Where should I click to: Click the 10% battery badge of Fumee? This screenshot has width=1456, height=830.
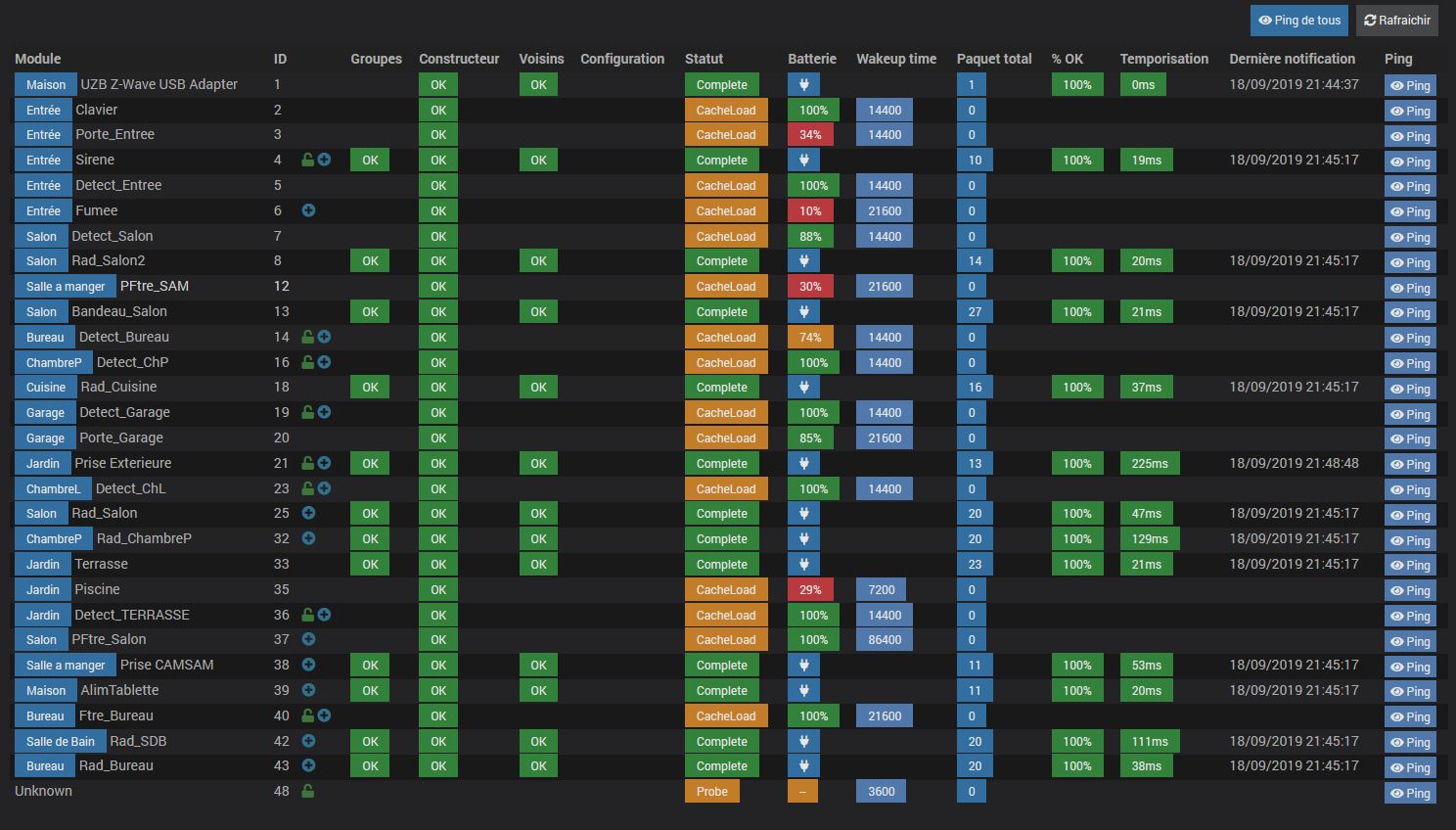click(x=810, y=211)
